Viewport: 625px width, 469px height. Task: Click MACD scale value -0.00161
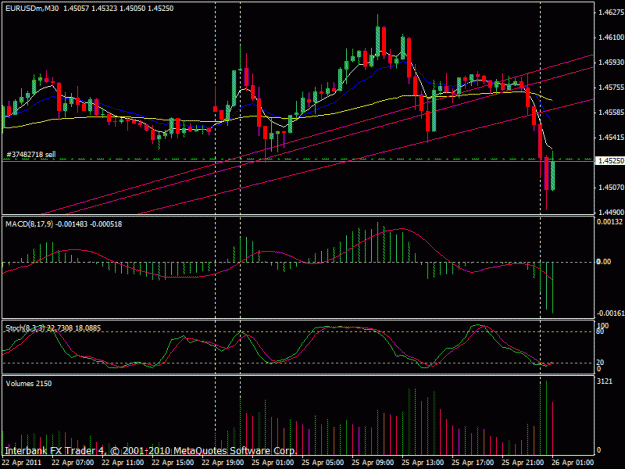pos(609,314)
